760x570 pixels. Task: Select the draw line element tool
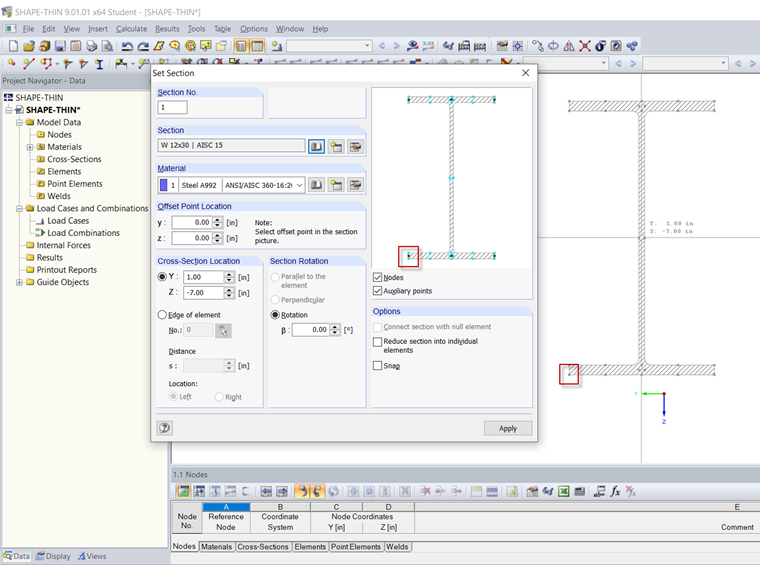29,63
